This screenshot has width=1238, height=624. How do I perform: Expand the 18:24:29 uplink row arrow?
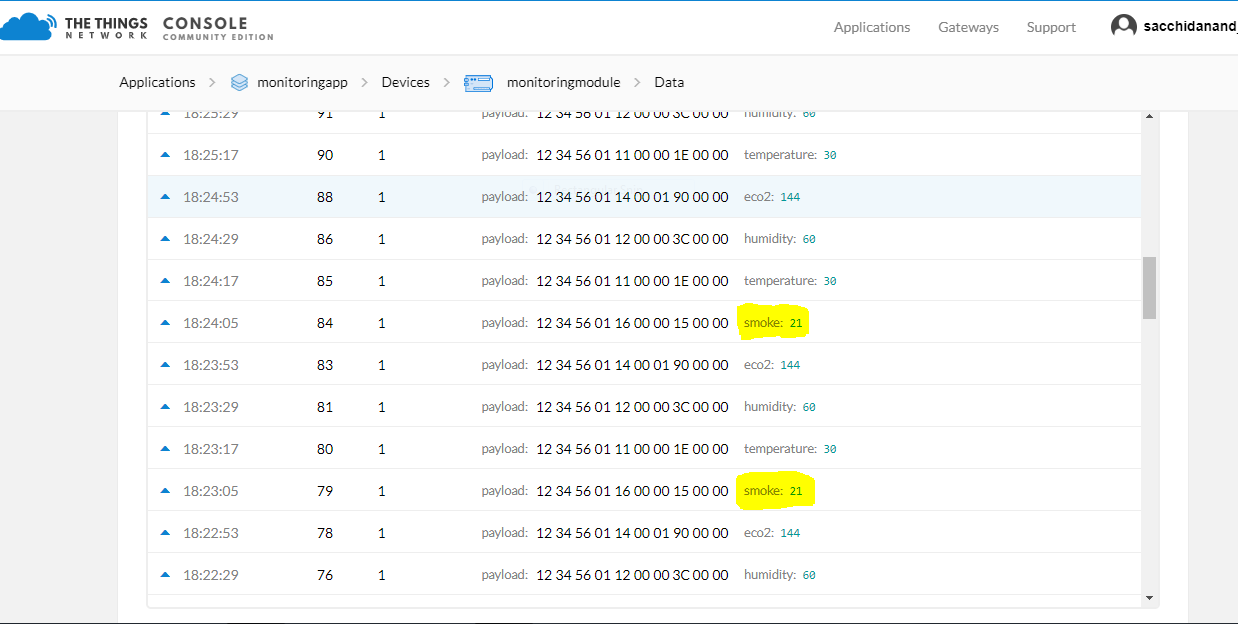pos(165,239)
